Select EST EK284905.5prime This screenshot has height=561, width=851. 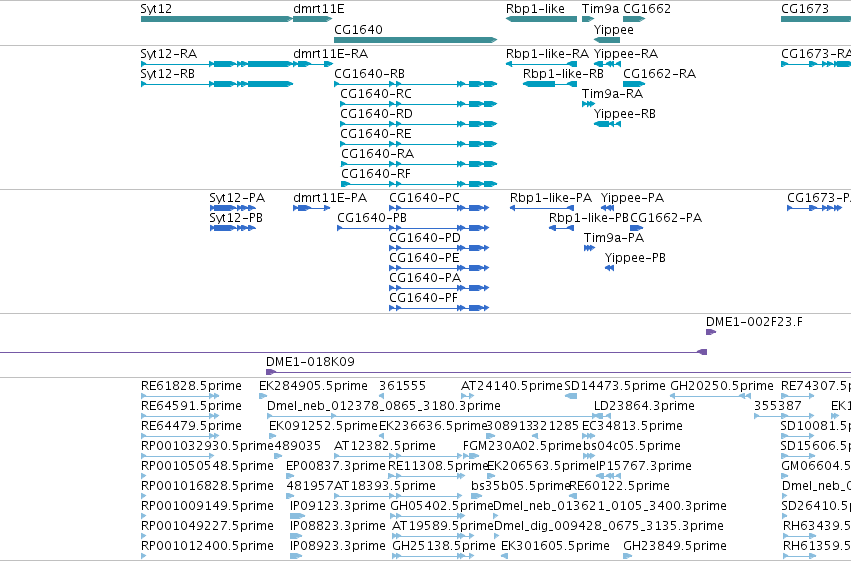(262, 397)
